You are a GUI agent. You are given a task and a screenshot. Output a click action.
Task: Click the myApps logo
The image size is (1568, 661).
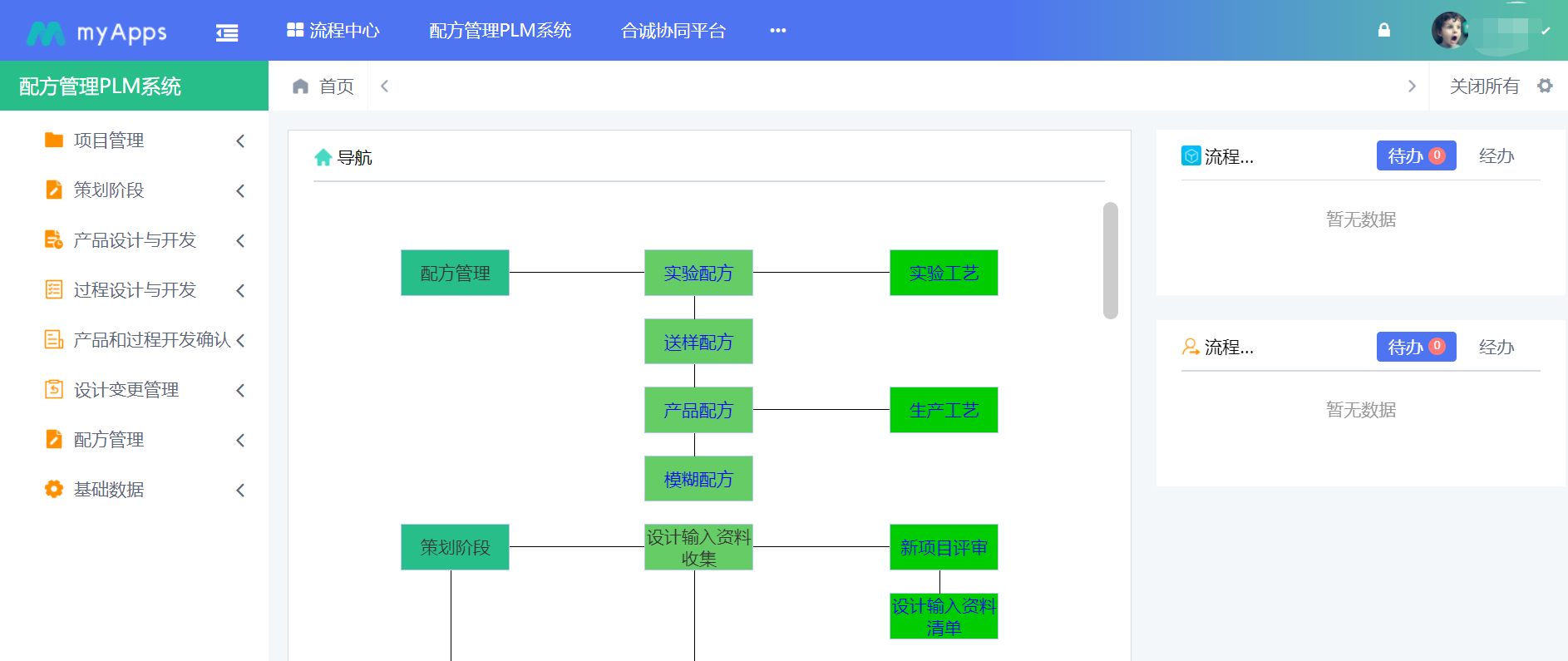pos(97,32)
